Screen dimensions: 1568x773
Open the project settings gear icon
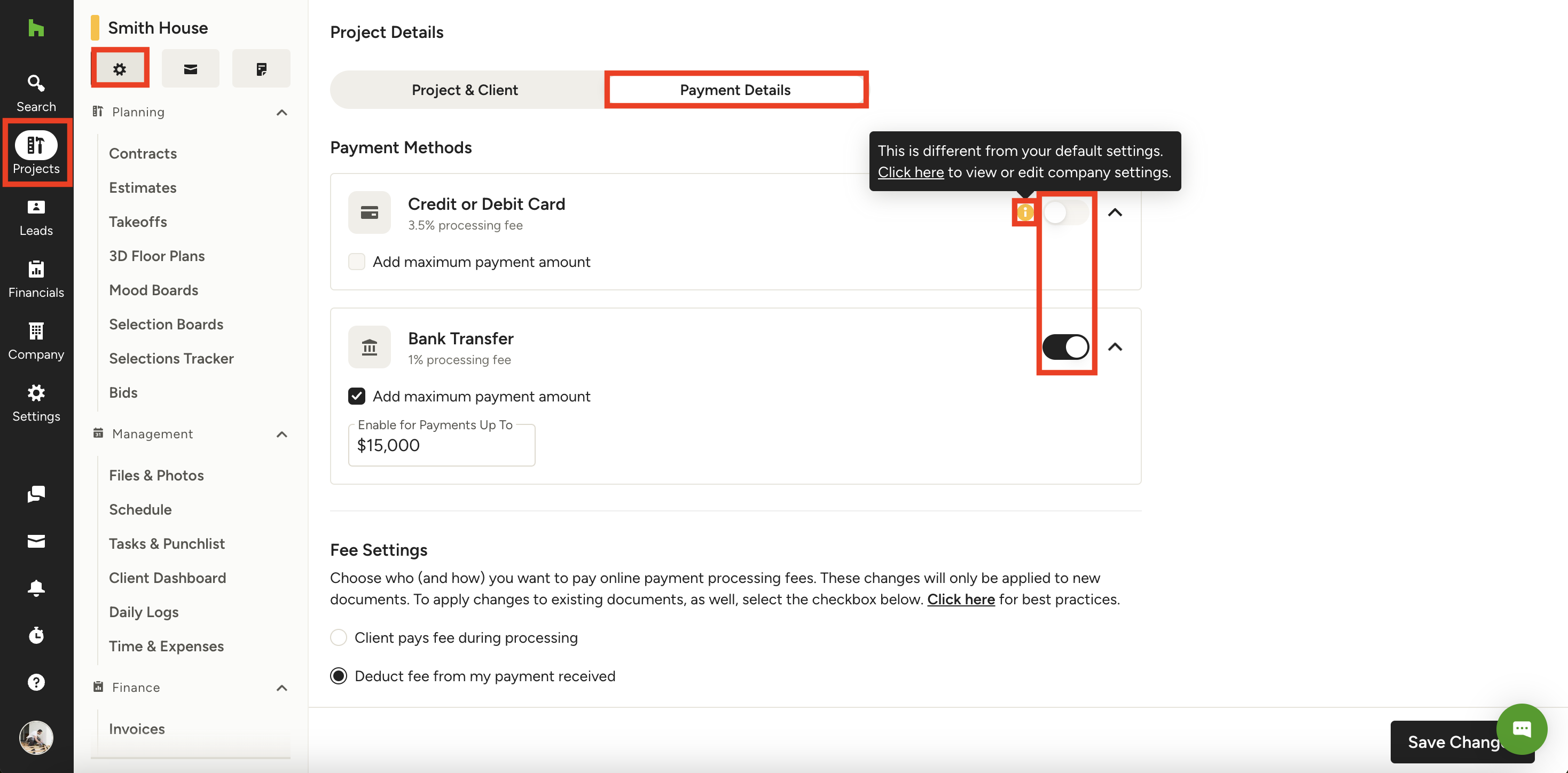[119, 69]
